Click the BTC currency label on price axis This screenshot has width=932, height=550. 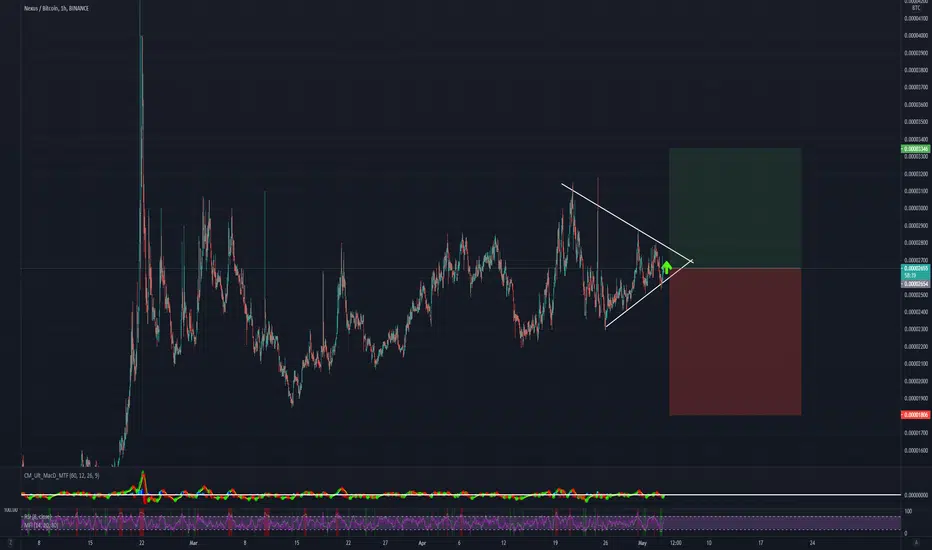coord(916,8)
